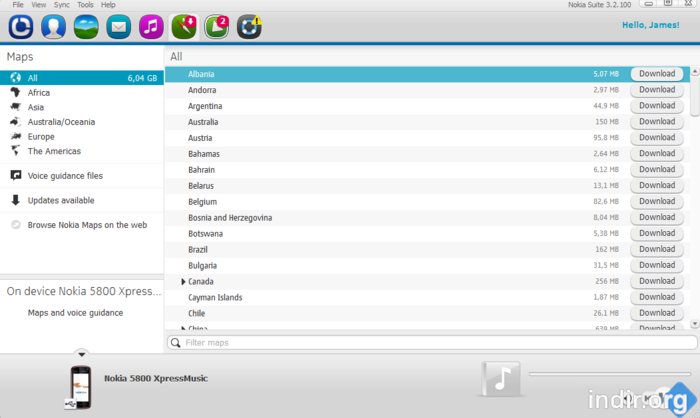Viewport: 700px width, 418px height.
Task: Download the Cayman Islands map
Action: pos(657,297)
